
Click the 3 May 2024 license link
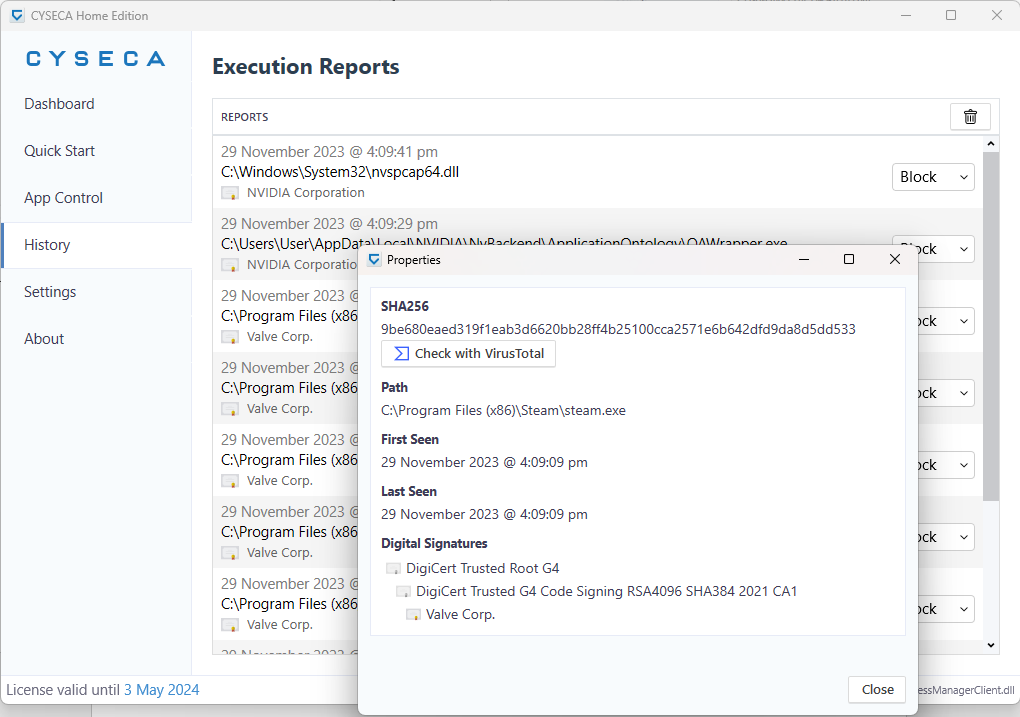pyautogui.click(x=161, y=690)
